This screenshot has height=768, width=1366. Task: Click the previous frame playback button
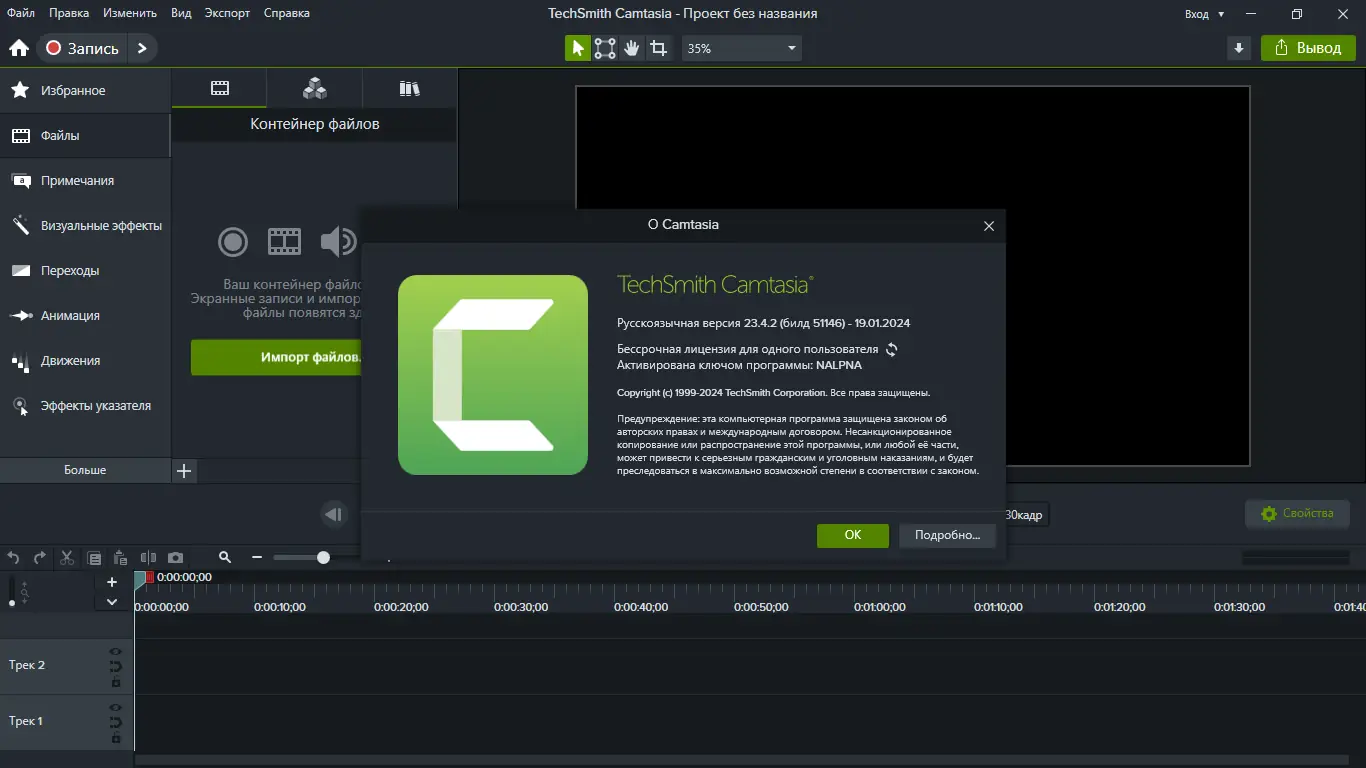(334, 514)
